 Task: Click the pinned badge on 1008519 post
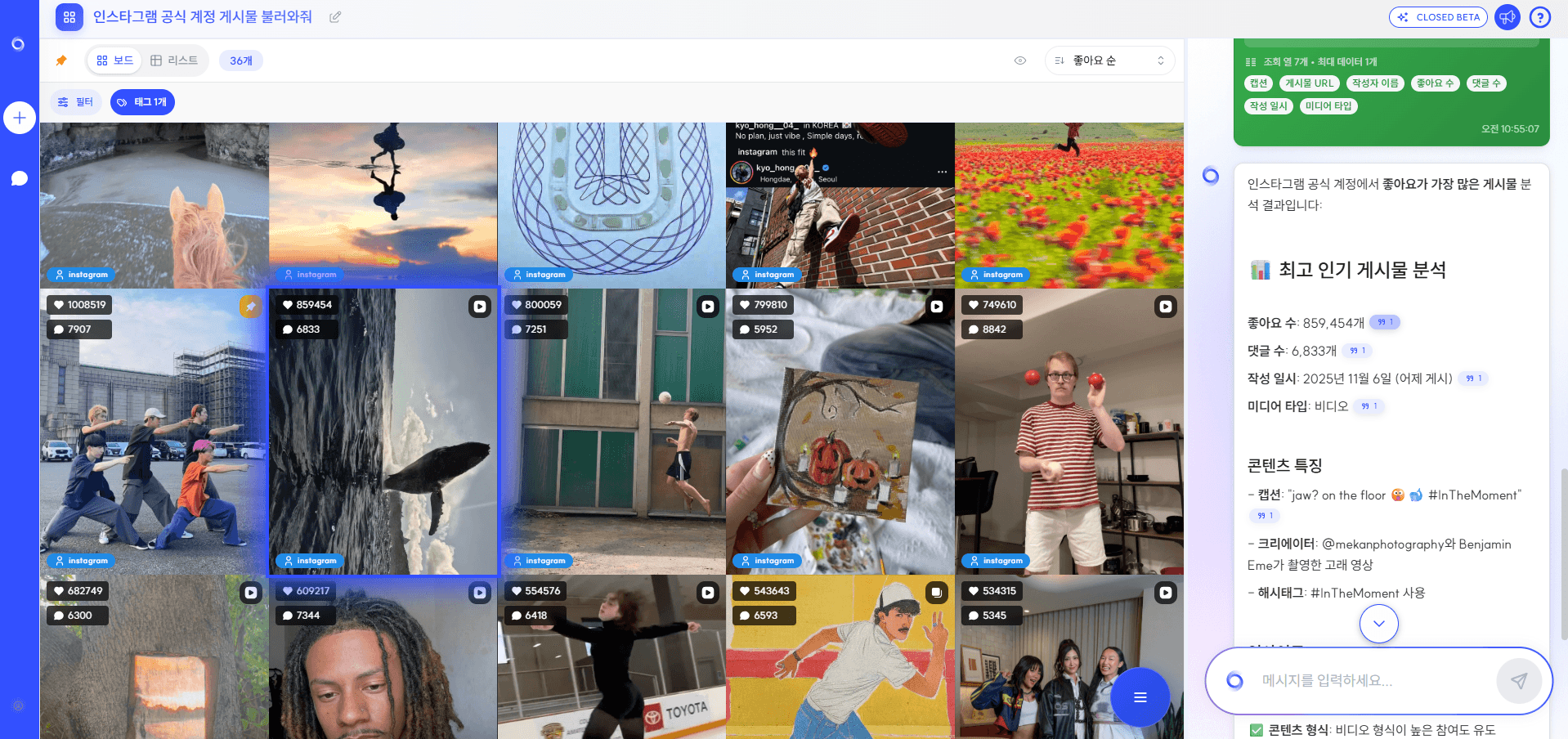click(x=251, y=307)
